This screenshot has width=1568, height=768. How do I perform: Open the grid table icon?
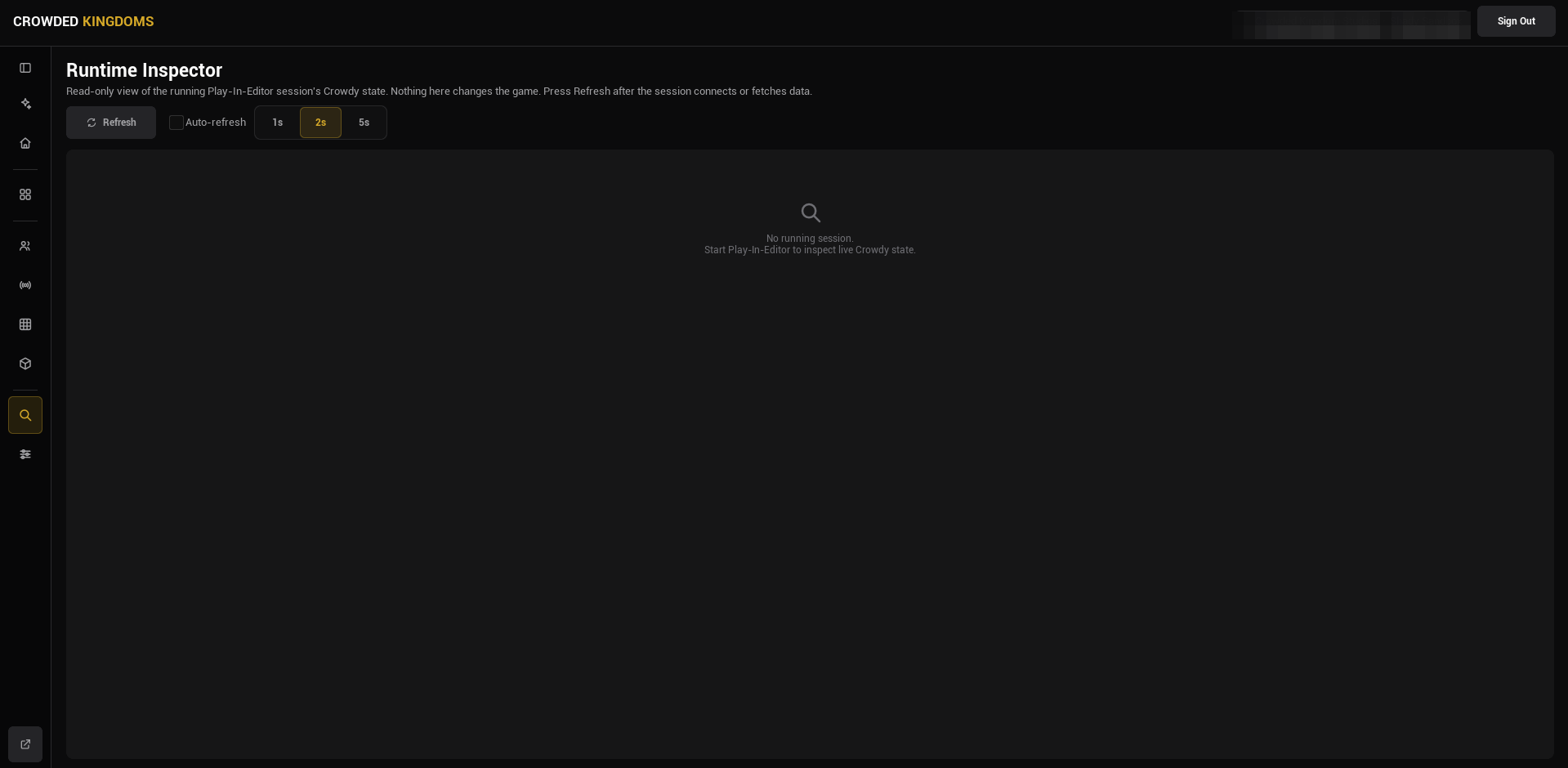click(25, 324)
